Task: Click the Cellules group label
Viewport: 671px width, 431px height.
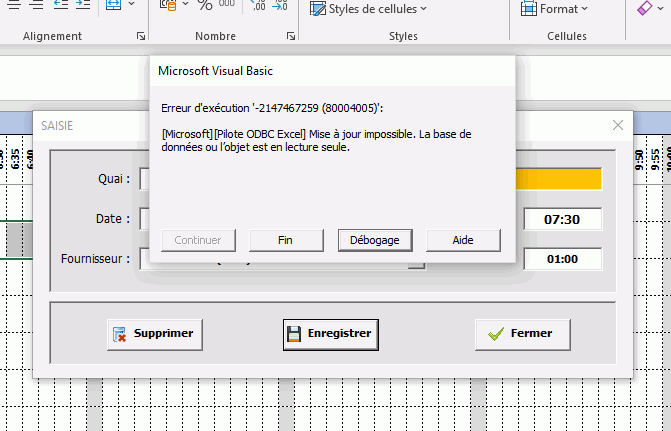Action: coord(567,36)
